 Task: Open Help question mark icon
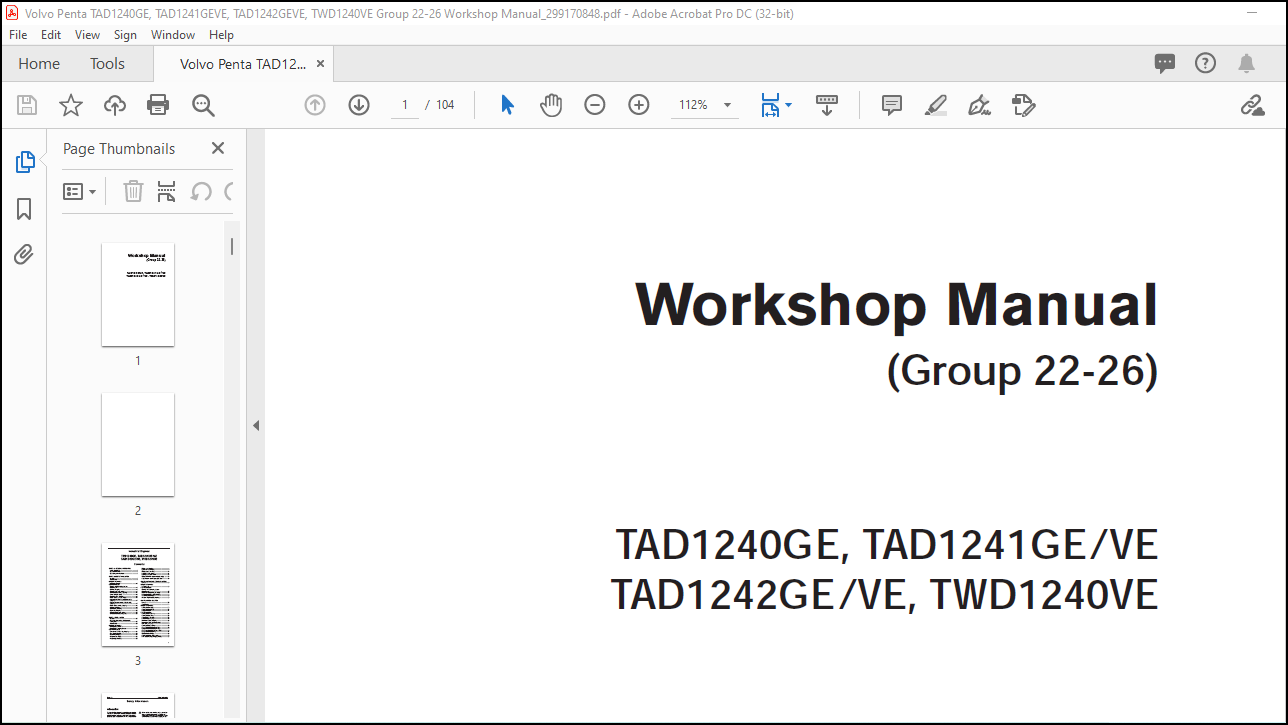click(x=1206, y=63)
